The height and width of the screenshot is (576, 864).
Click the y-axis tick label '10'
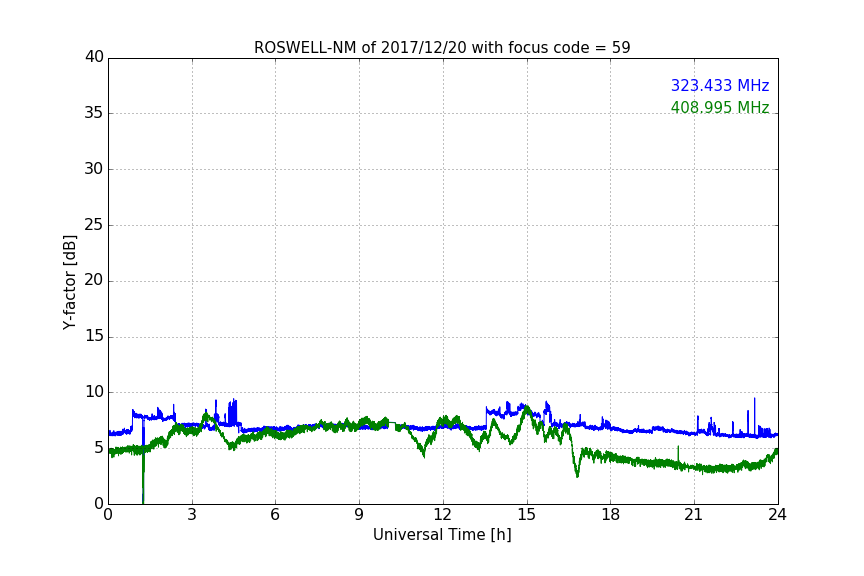pyautogui.click(x=94, y=392)
